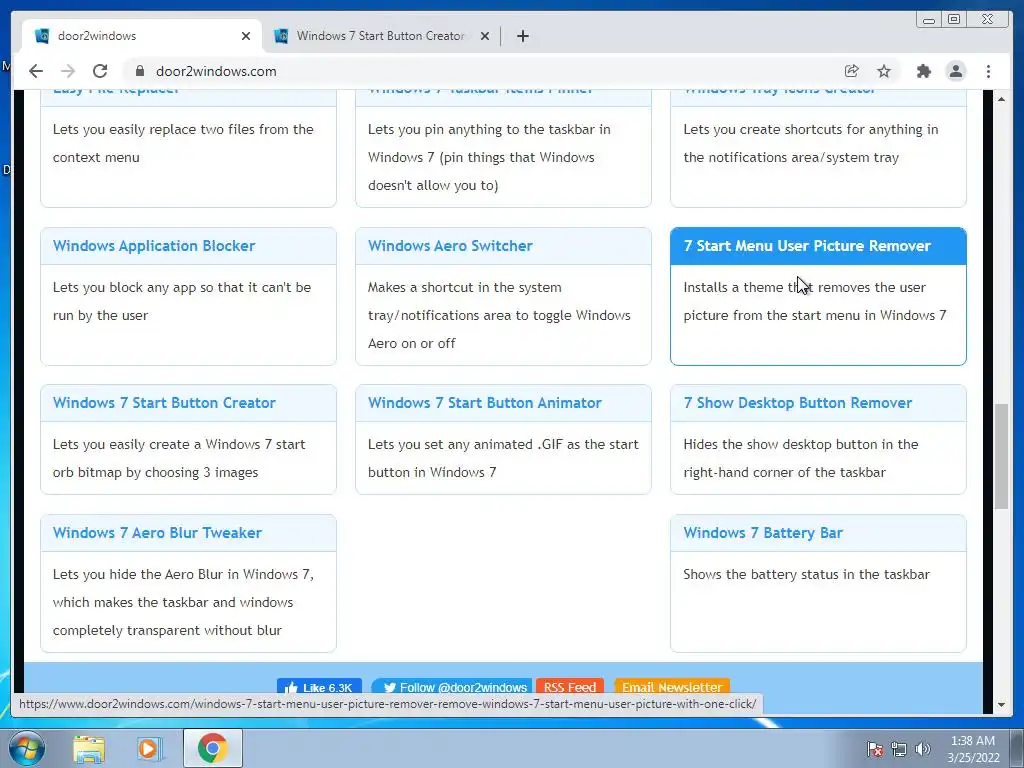Close the door2windows tab
1024x768 pixels.
(246, 36)
